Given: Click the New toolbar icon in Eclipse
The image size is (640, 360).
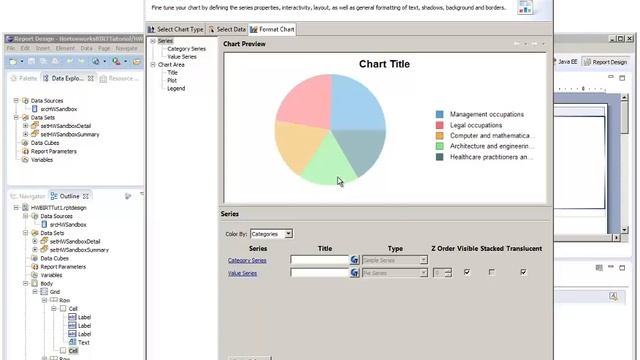Looking at the screenshot, I should [13, 62].
